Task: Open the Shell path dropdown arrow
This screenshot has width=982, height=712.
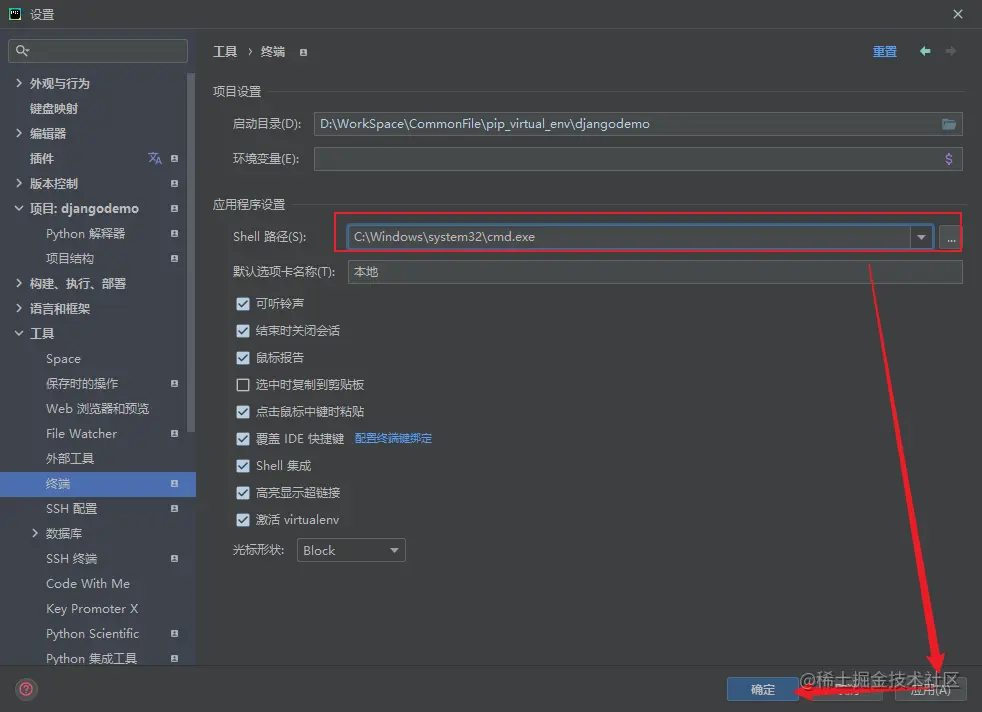Action: pos(921,237)
